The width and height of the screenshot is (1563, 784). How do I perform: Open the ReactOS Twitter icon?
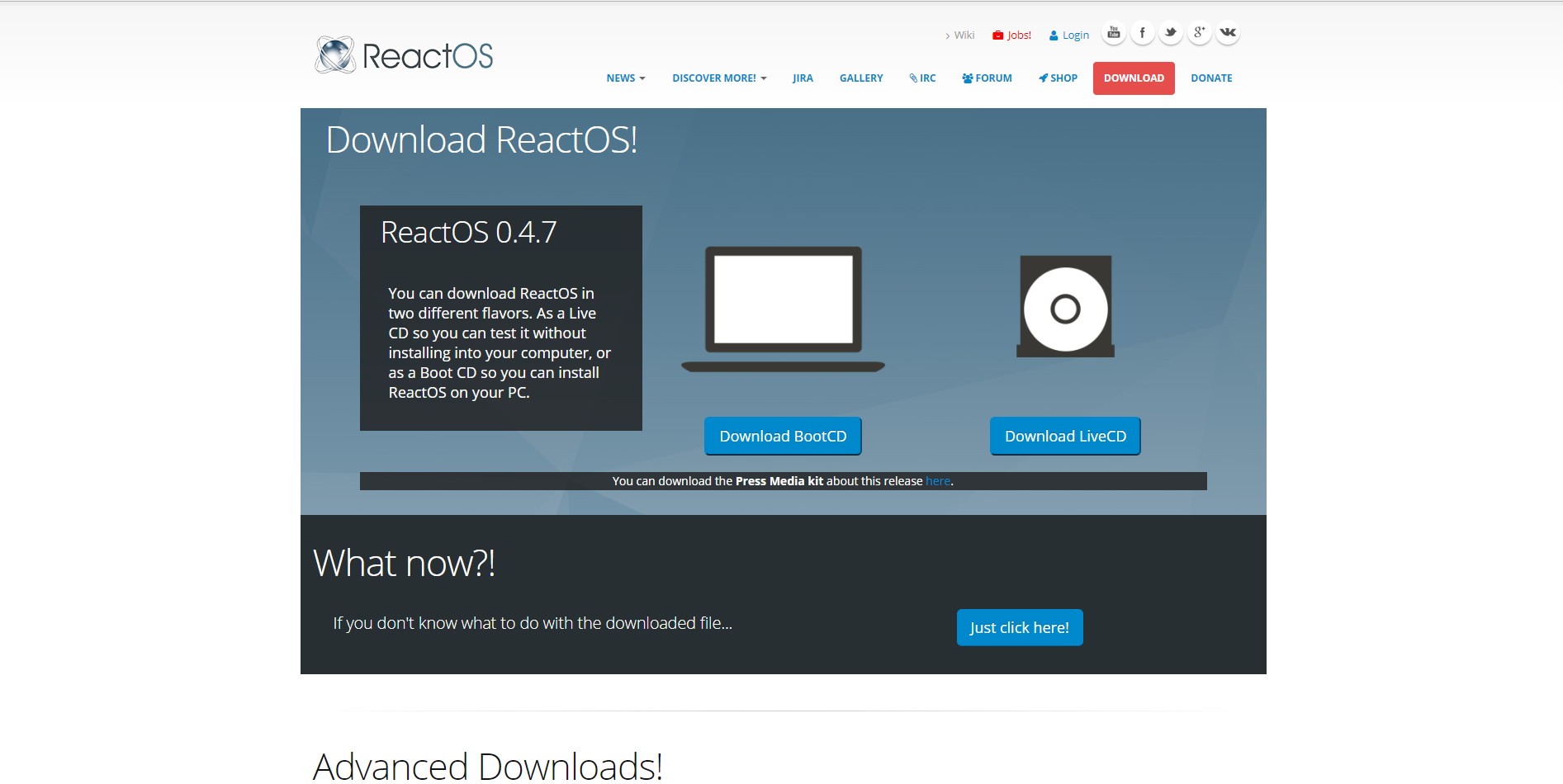1171,33
